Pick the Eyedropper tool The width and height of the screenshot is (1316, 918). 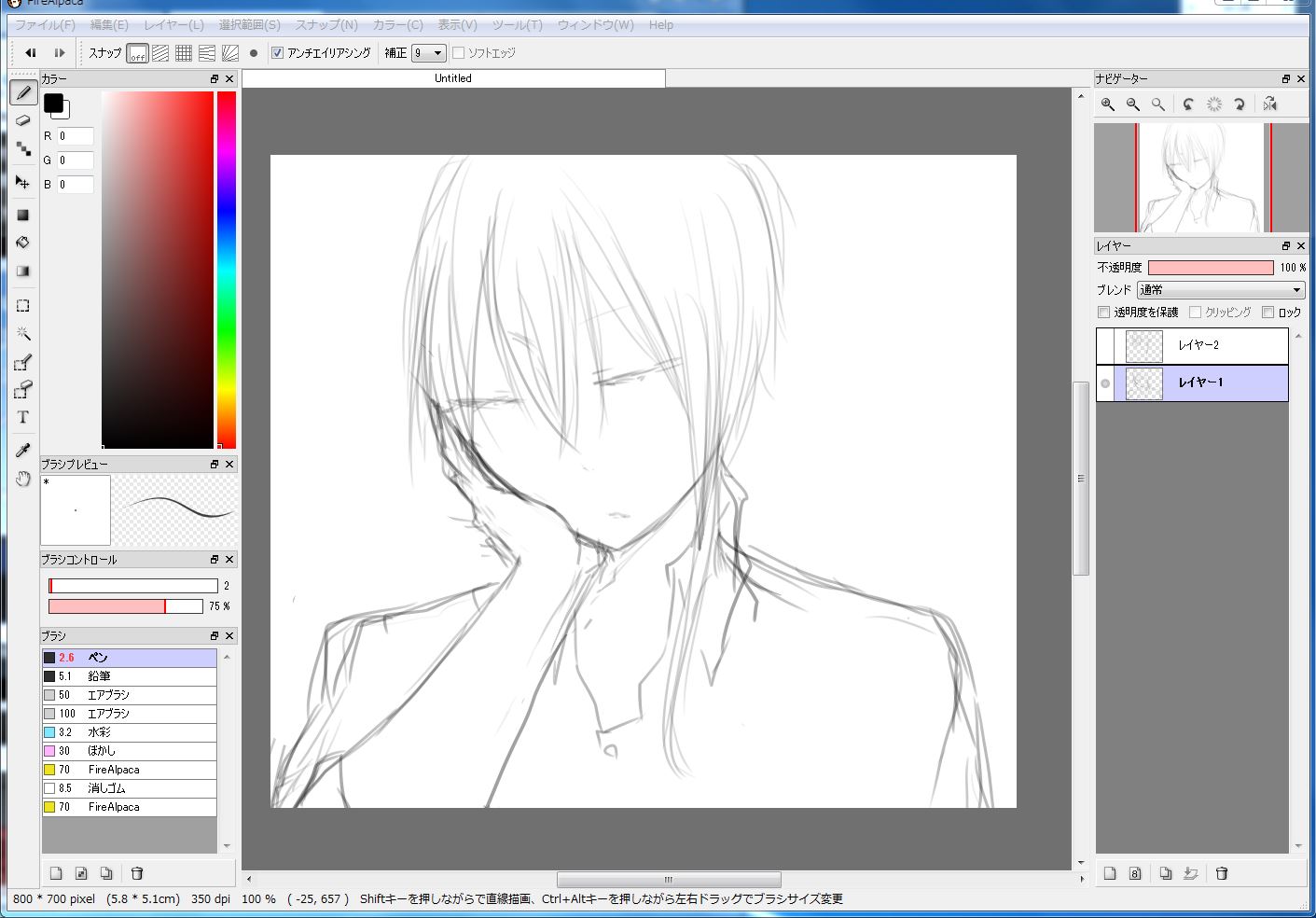click(23, 451)
